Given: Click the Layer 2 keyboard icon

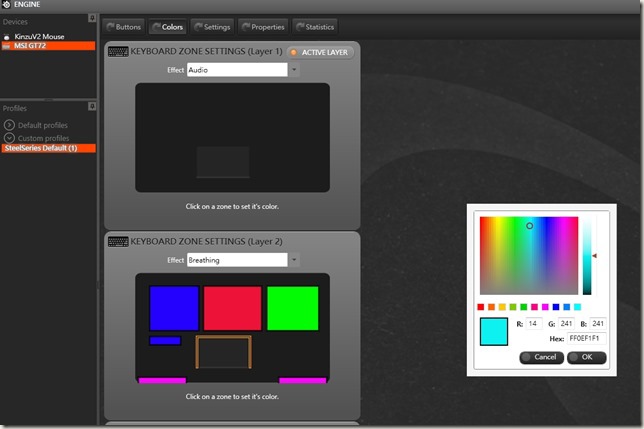Looking at the screenshot, I should tap(118, 242).
